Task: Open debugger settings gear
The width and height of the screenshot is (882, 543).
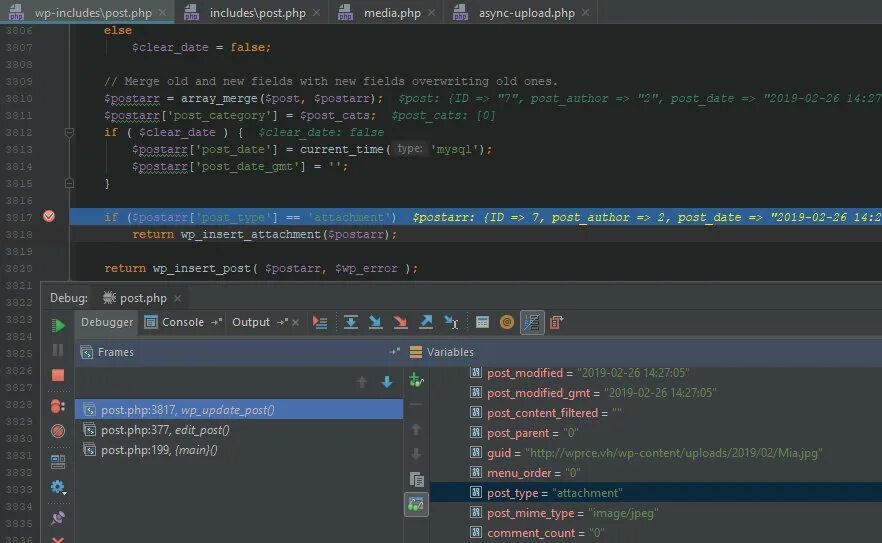Action: pyautogui.click(x=58, y=487)
